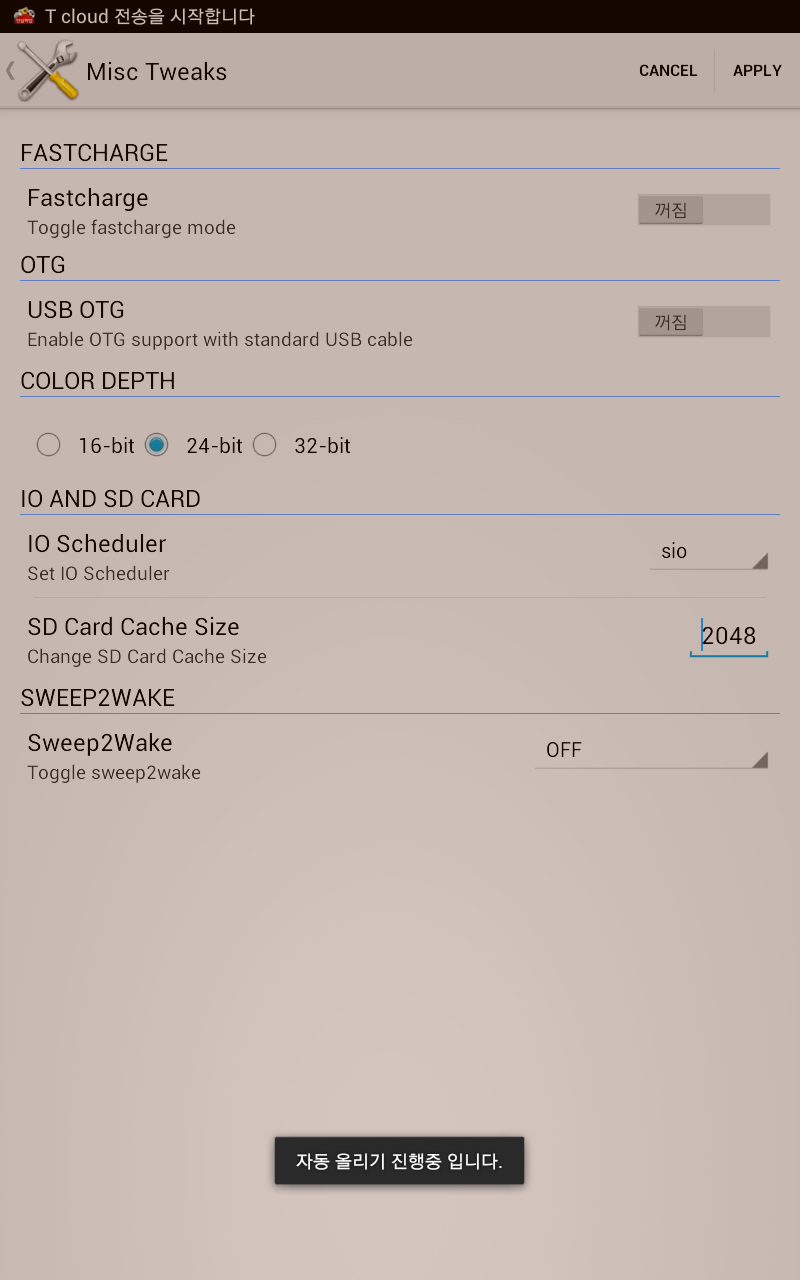
Task: Select the 24-bit color depth option
Action: 156,445
